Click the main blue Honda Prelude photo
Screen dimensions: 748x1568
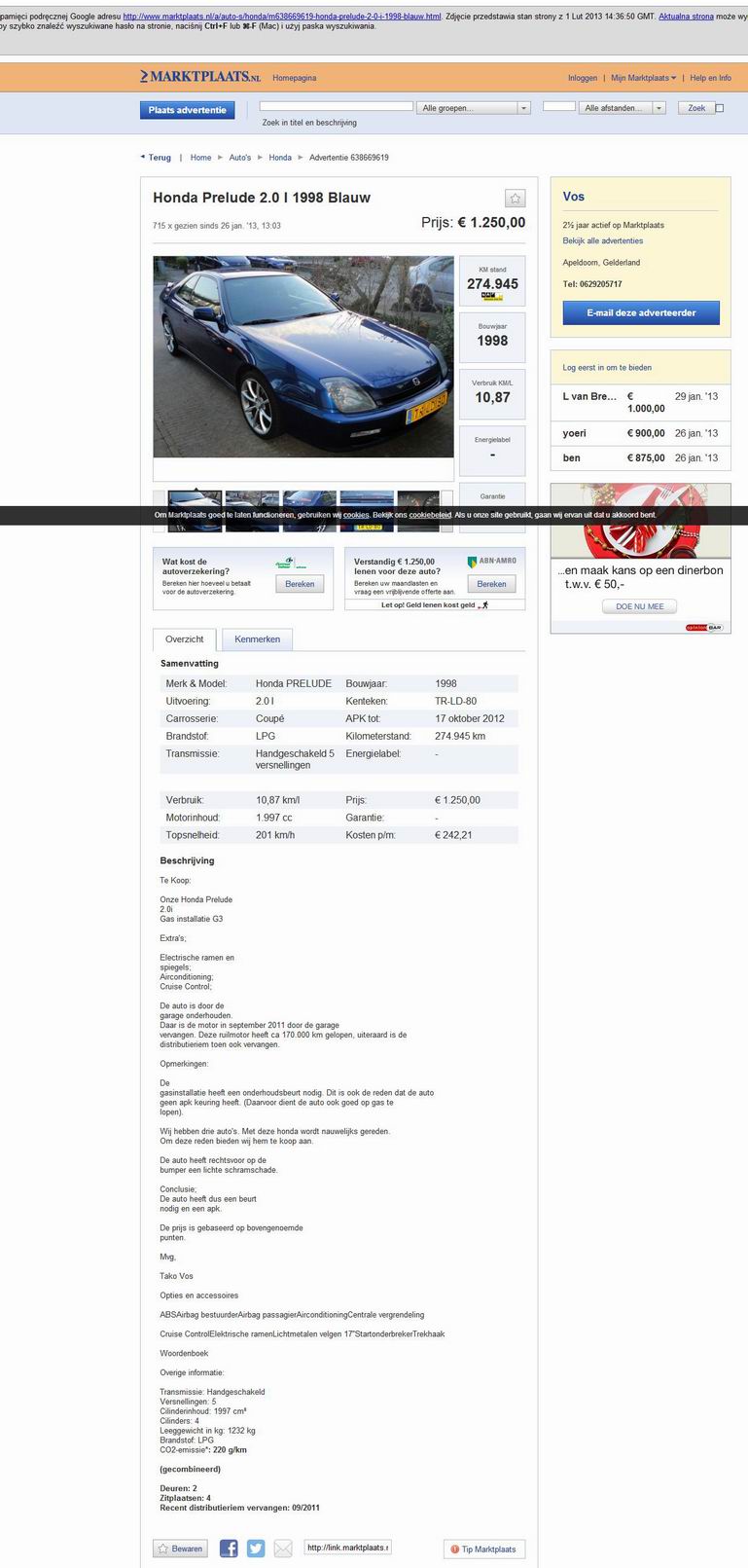pyautogui.click(x=303, y=356)
